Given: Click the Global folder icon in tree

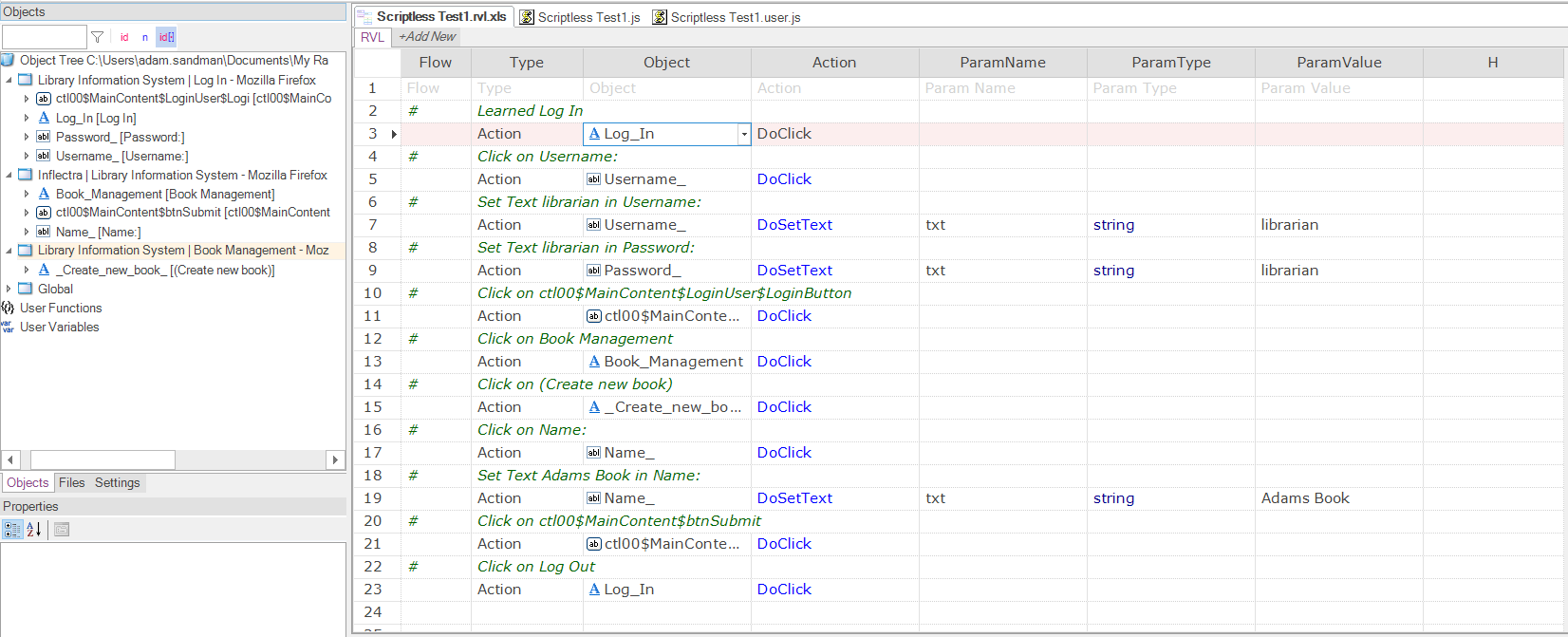Looking at the screenshot, I should tap(26, 289).
